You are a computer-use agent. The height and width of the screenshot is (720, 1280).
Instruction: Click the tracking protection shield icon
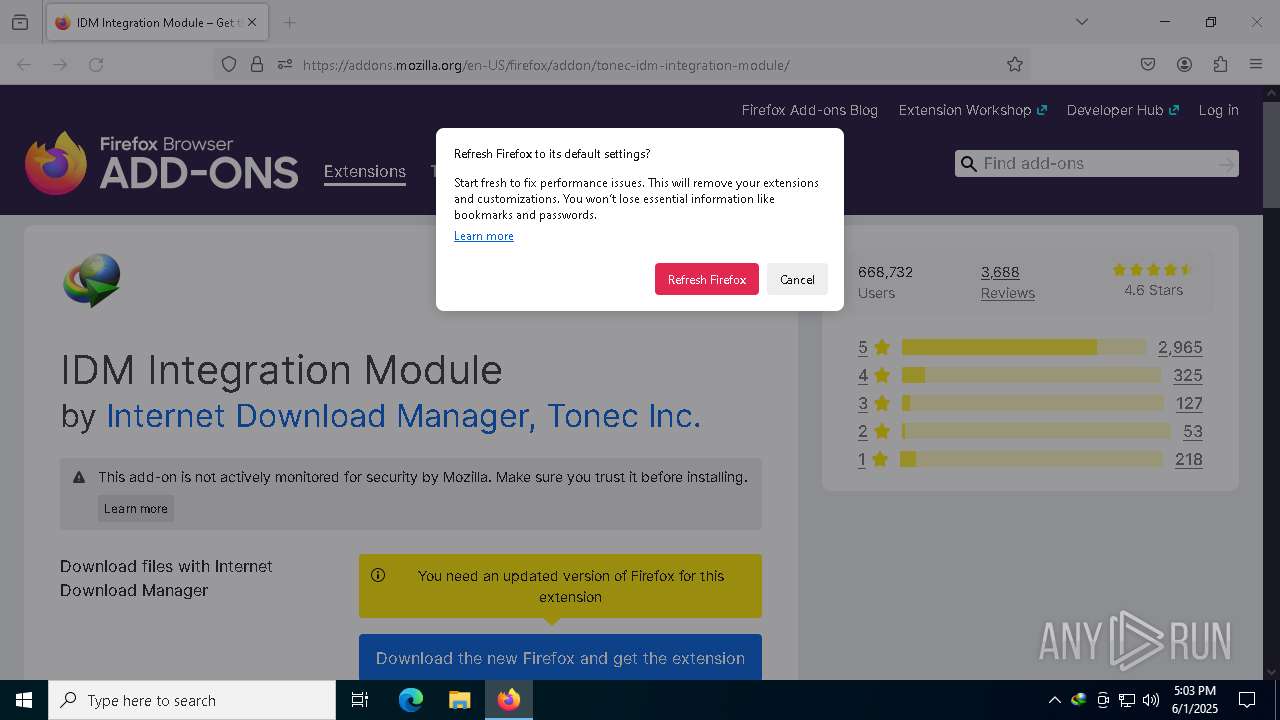[x=229, y=64]
